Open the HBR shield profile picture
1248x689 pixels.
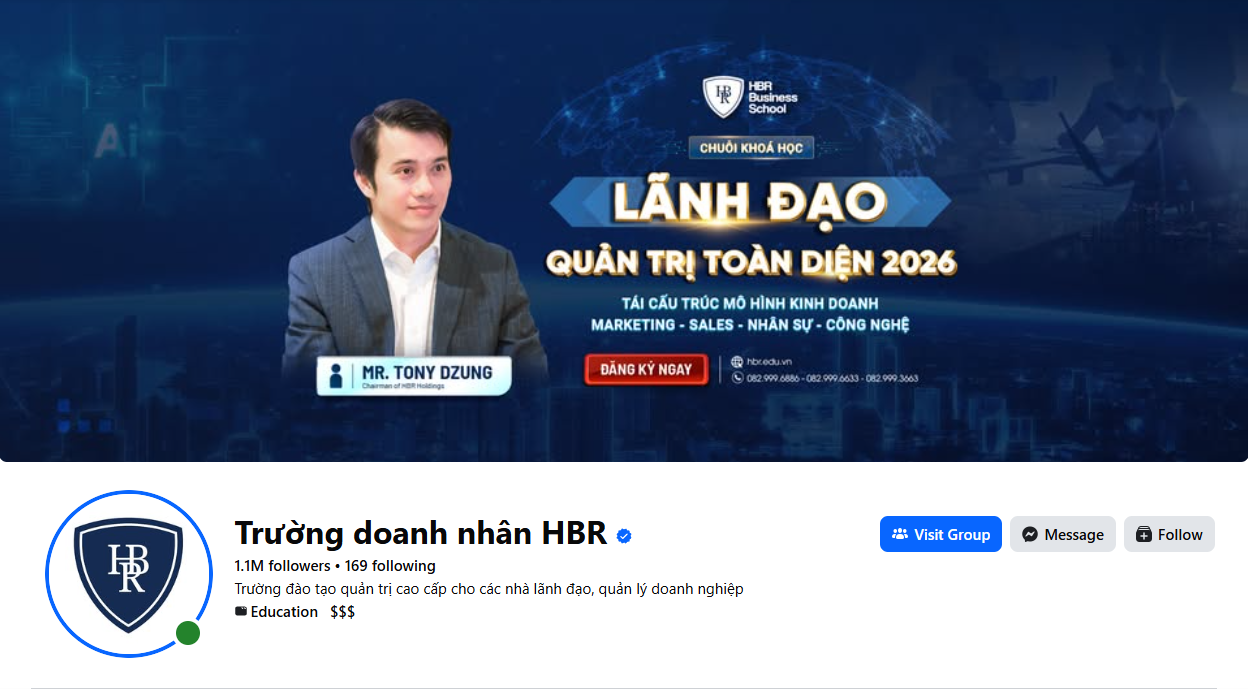tap(129, 574)
